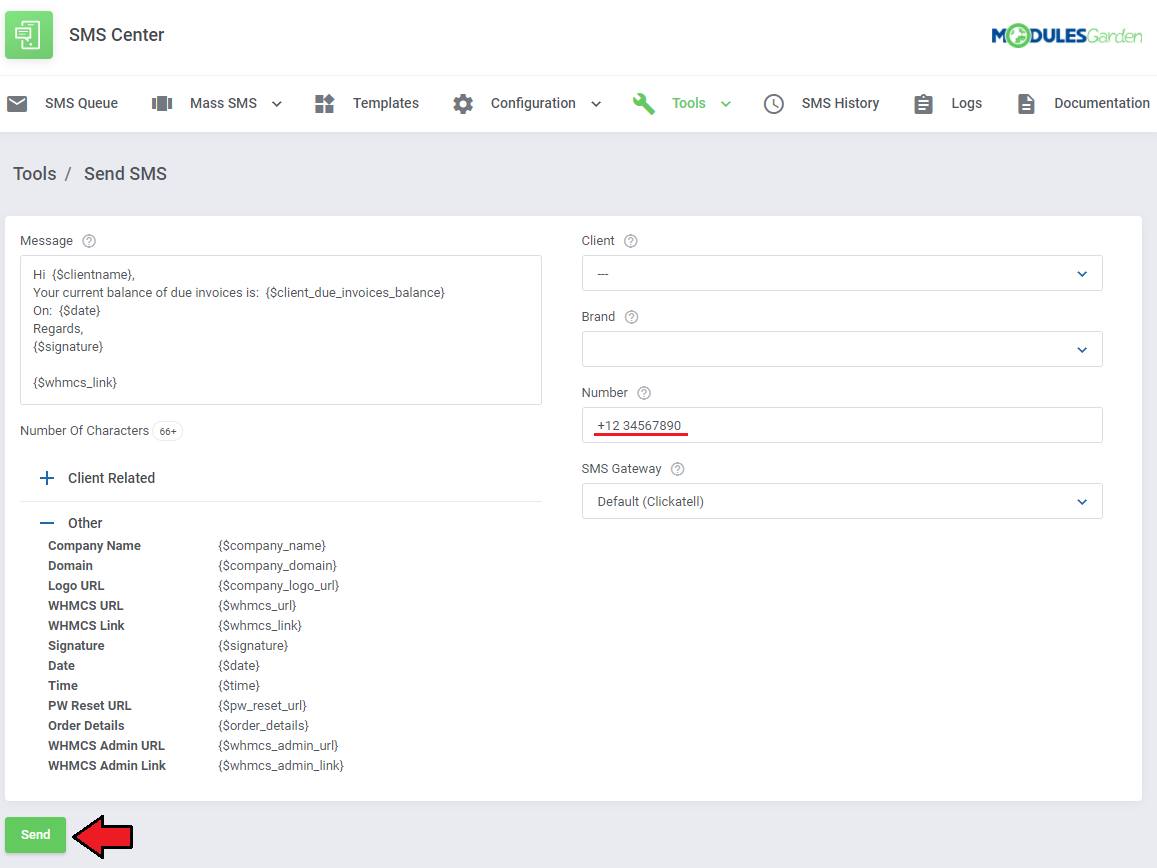Open the SMS Gateway dropdown
The image size is (1157, 868).
842,501
